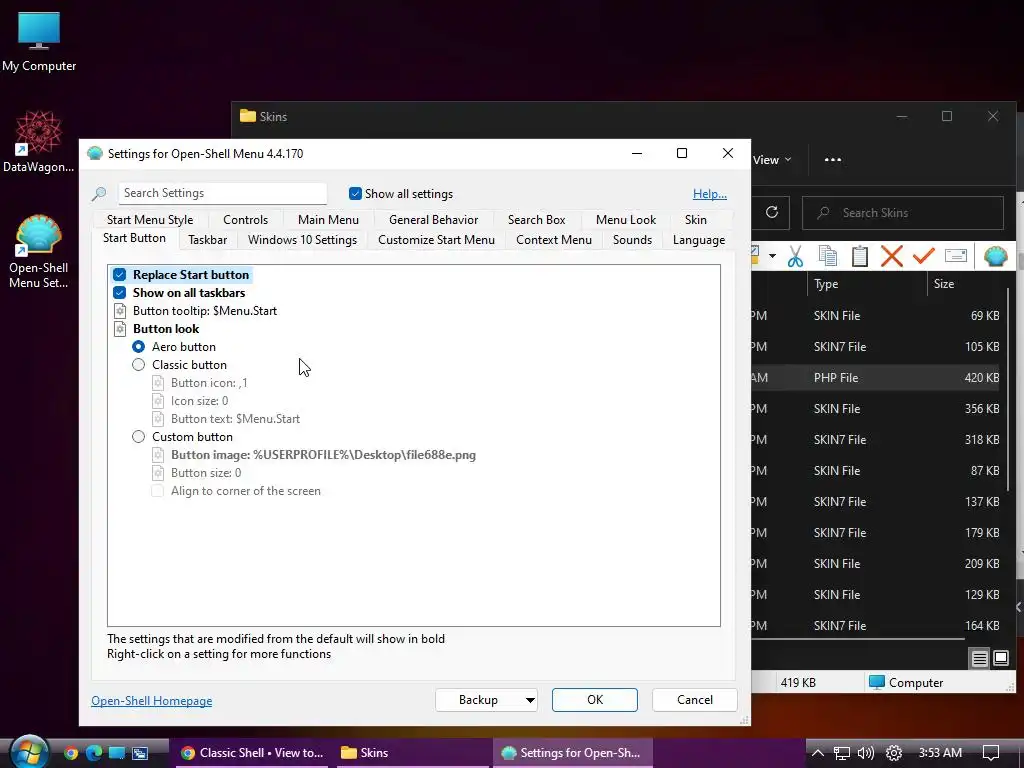The width and height of the screenshot is (1024, 768).
Task: Click the Paste clipboard icon in Skins toolbar
Action: pyautogui.click(x=859, y=256)
